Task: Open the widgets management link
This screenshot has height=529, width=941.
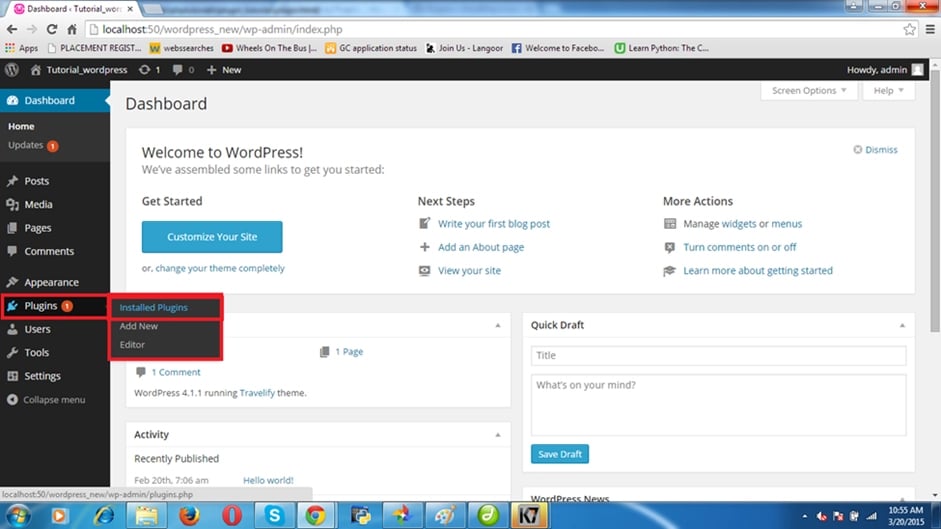Action: 739,223
